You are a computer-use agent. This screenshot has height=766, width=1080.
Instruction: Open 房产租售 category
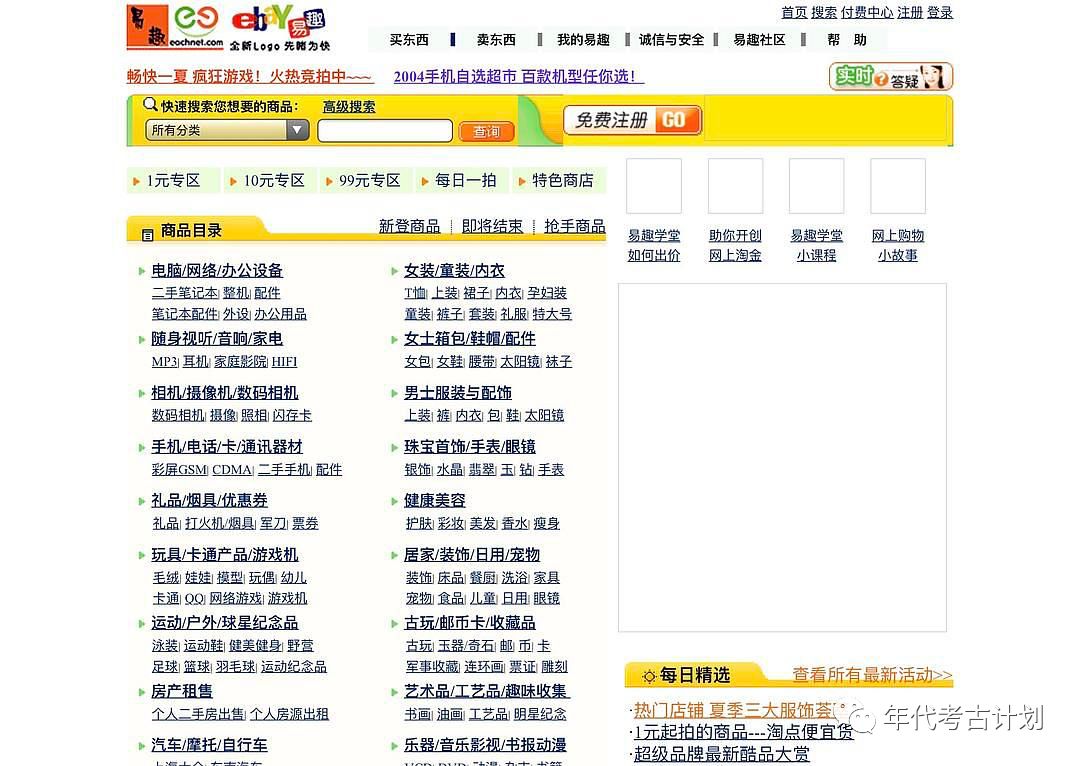click(182, 691)
